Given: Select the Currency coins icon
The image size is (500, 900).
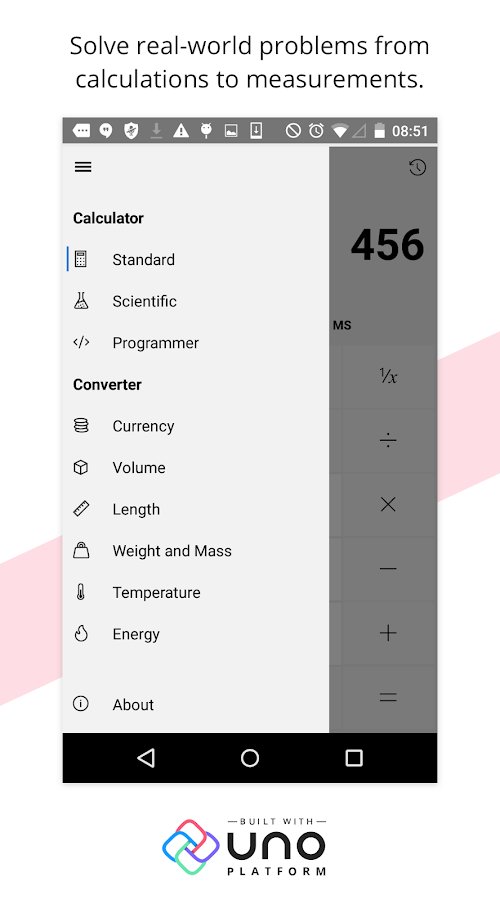Looking at the screenshot, I should pos(81,426).
